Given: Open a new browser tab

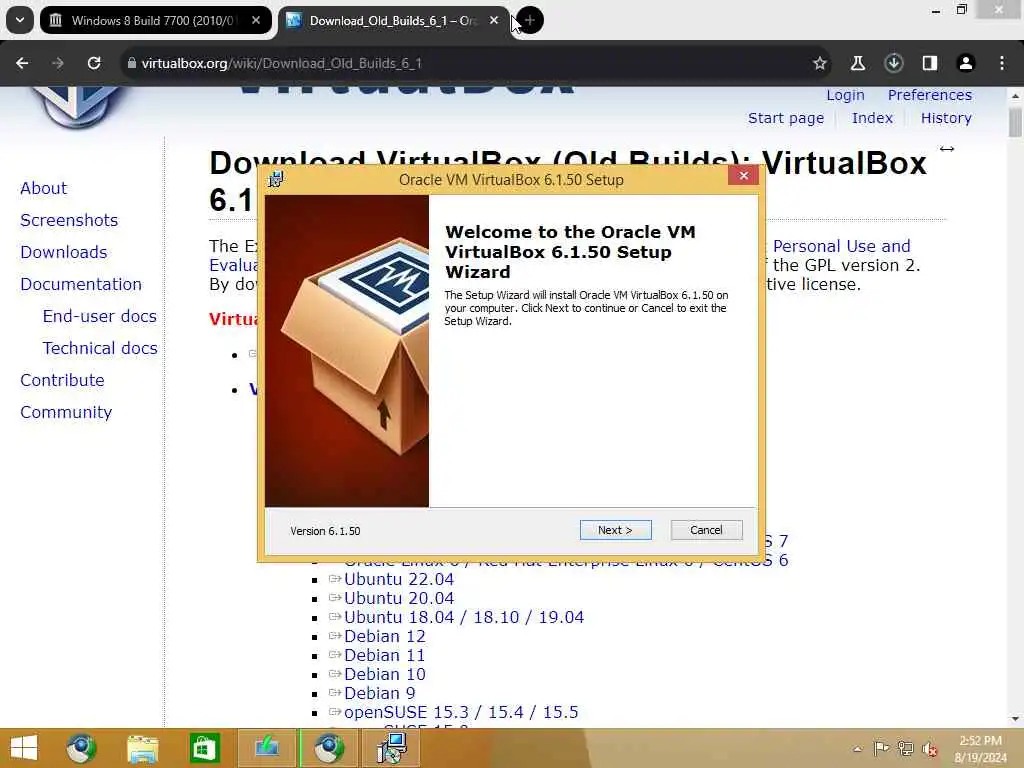Looking at the screenshot, I should tap(530, 20).
